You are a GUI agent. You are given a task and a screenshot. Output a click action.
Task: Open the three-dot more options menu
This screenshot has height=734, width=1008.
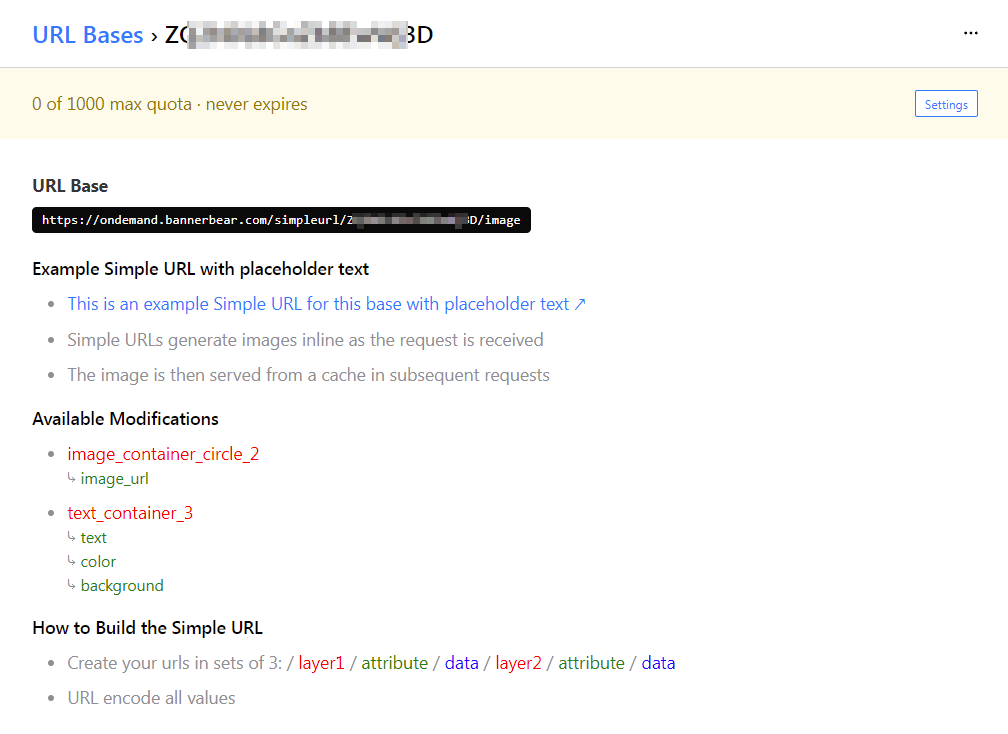970,33
